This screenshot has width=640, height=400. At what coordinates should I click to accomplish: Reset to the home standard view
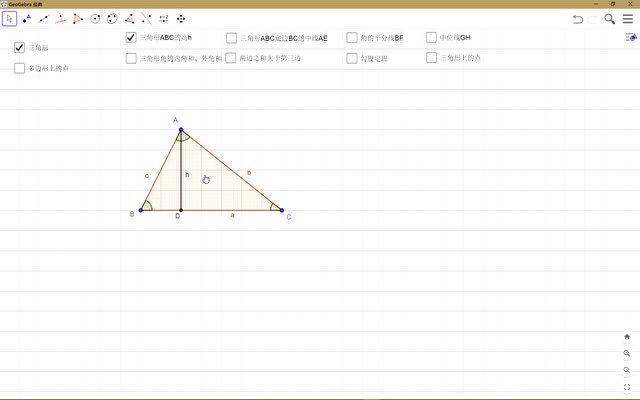[627, 337]
